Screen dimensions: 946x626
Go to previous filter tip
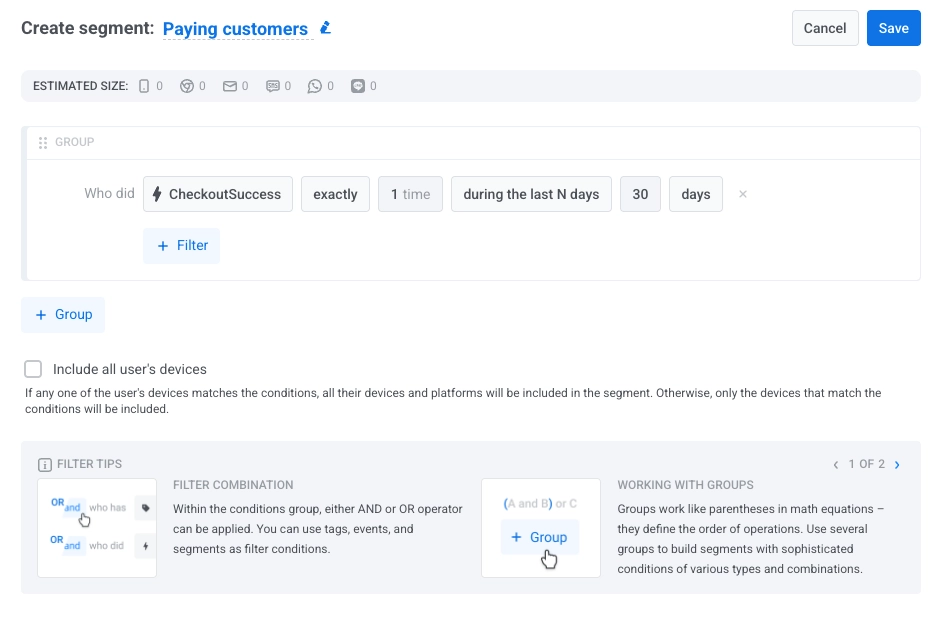[x=836, y=464]
